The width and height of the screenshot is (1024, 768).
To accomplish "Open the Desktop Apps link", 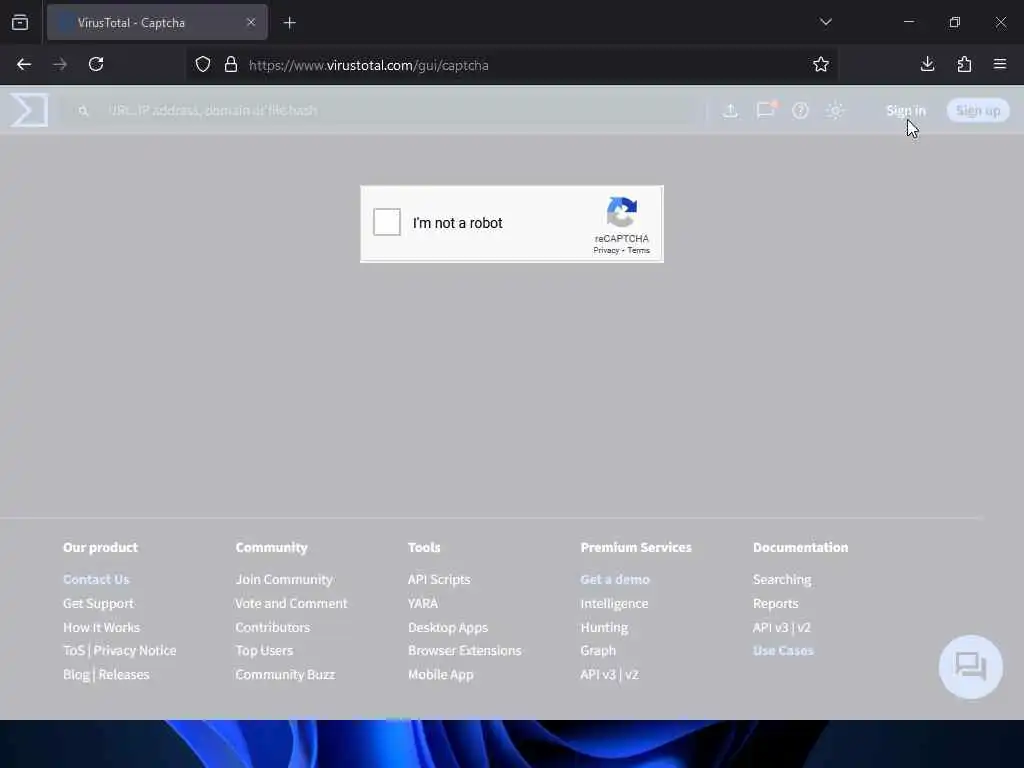I will tap(447, 628).
